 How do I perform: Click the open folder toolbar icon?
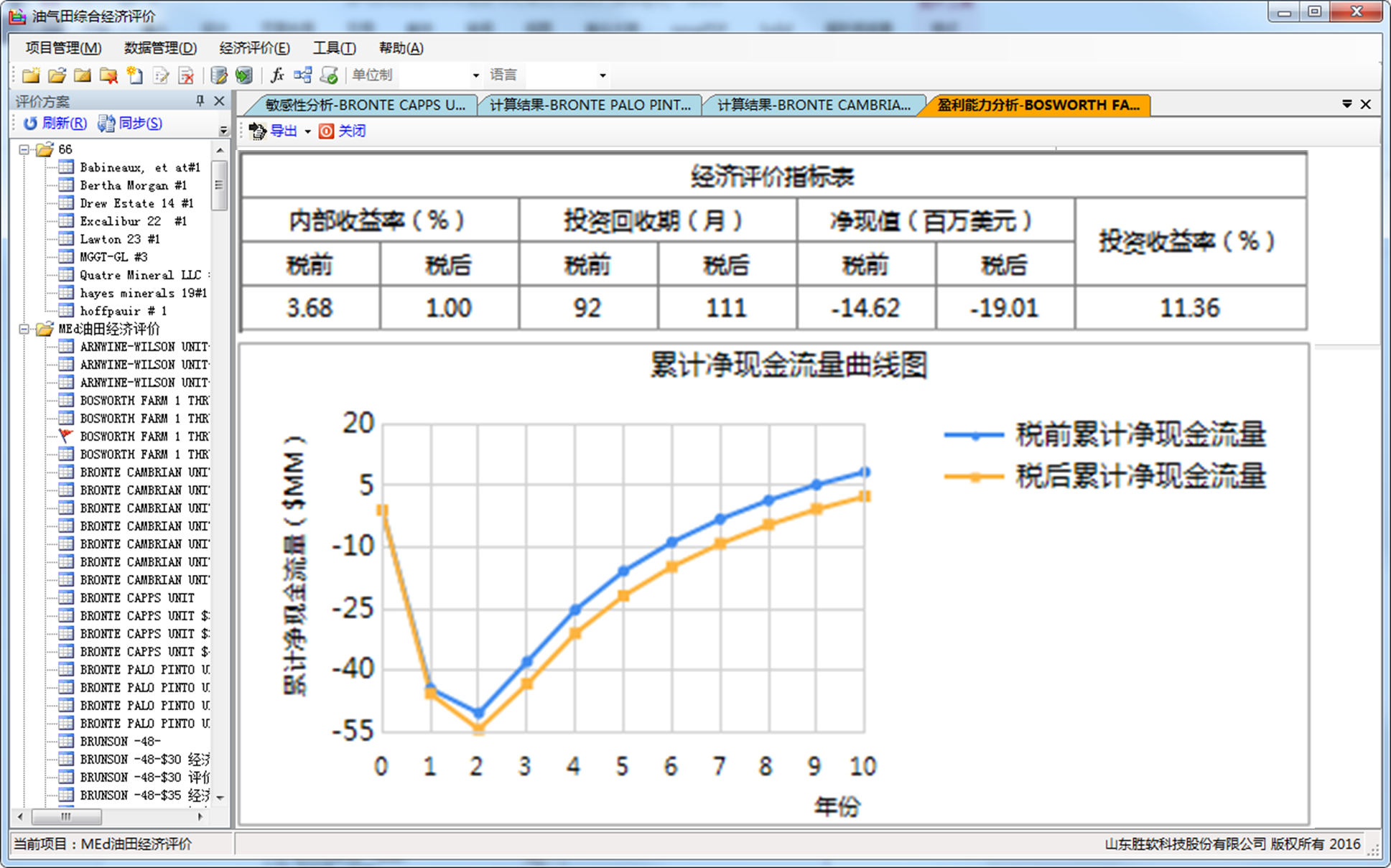[57, 75]
